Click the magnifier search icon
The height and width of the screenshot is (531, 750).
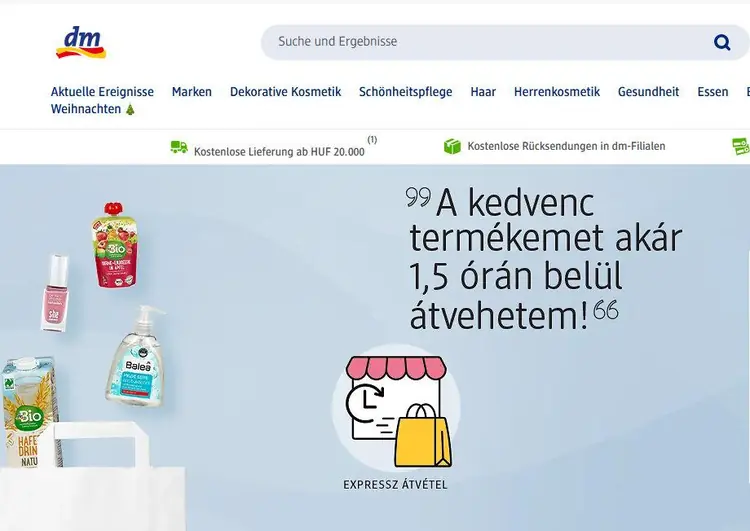pos(722,42)
